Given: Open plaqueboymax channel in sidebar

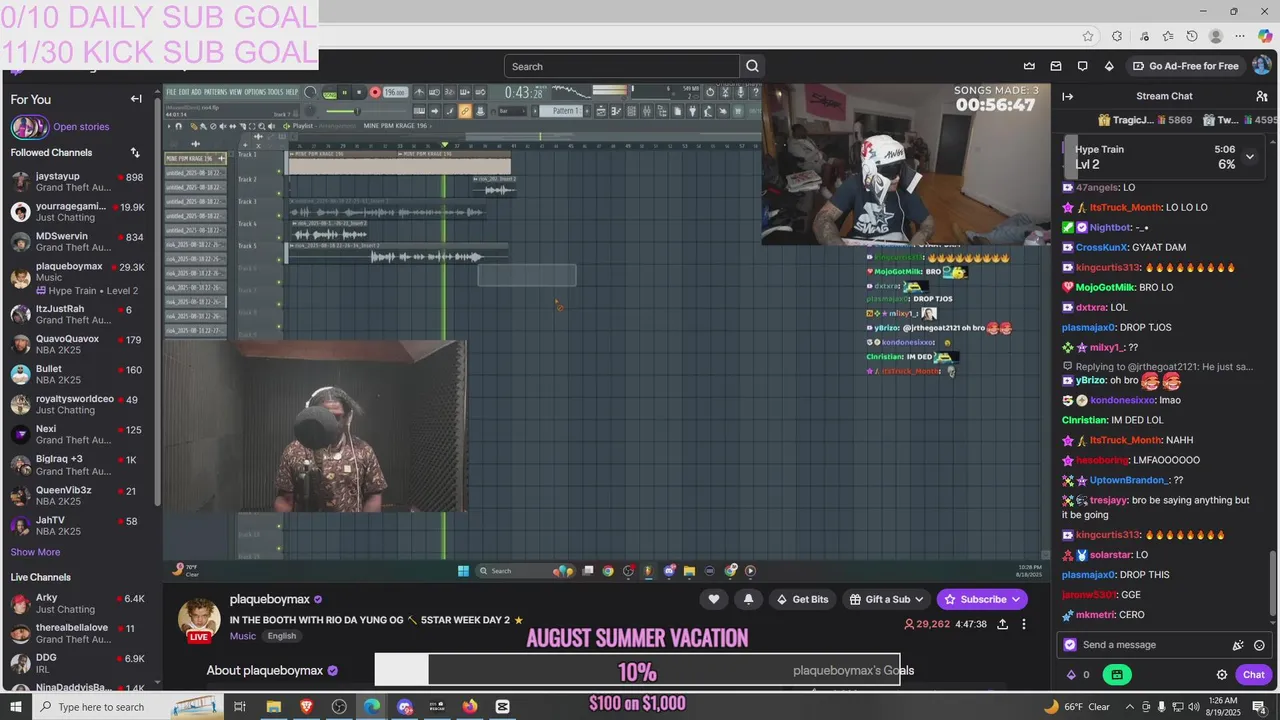Looking at the screenshot, I should (80, 278).
